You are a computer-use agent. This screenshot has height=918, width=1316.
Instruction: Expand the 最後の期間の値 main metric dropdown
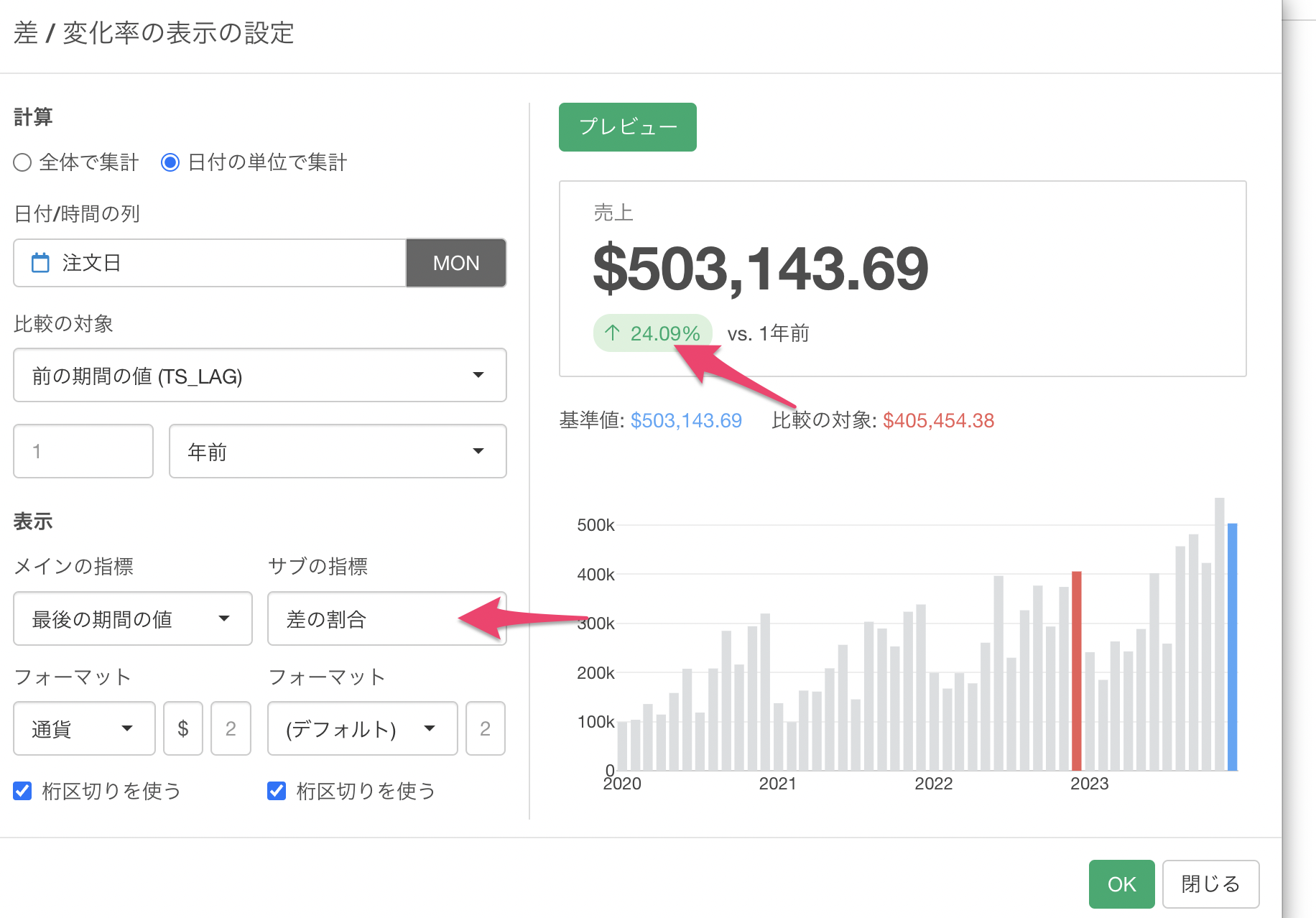coord(132,619)
